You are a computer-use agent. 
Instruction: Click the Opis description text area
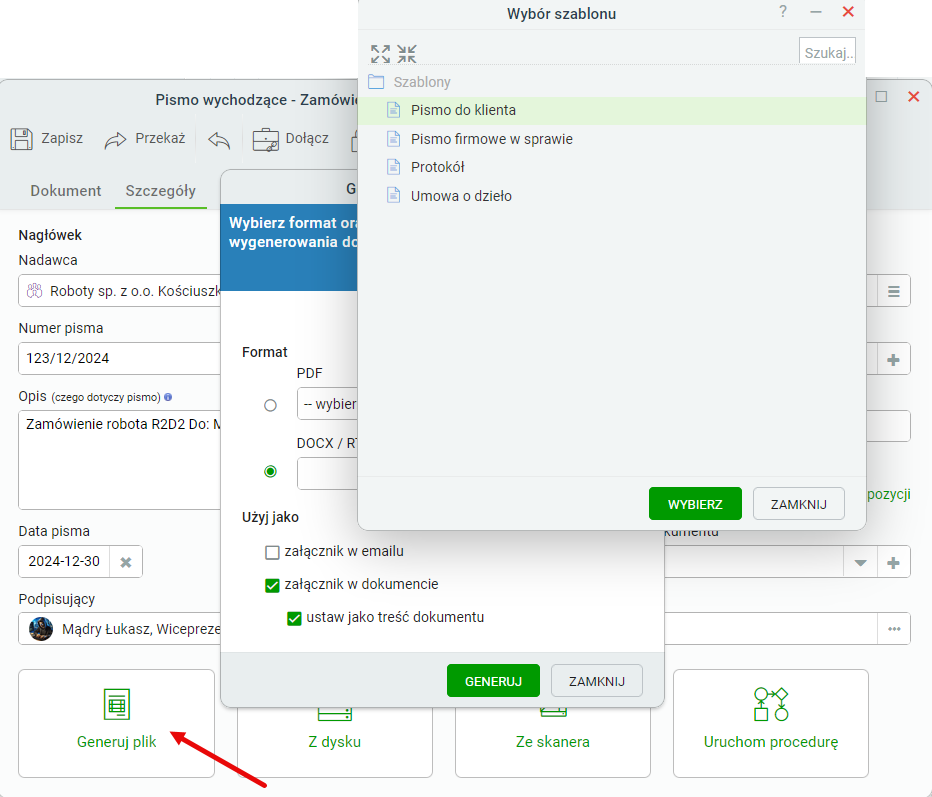119,460
